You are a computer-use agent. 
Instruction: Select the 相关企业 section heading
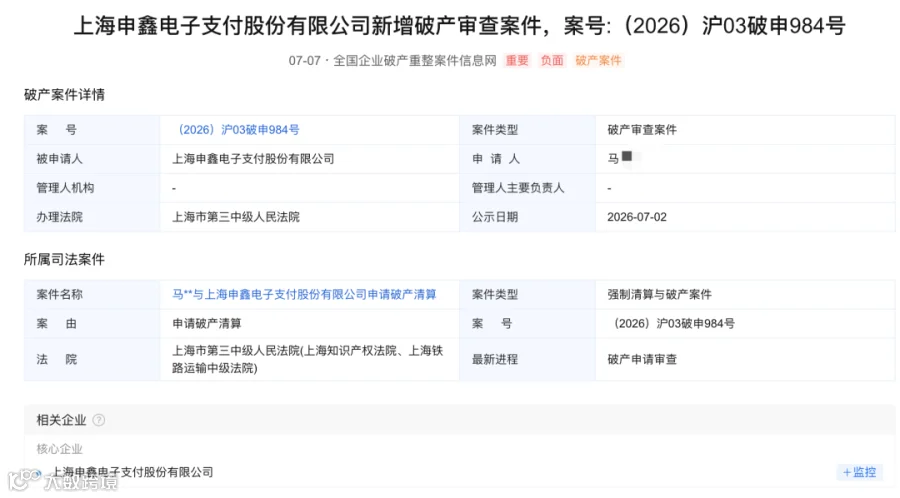coord(61,420)
